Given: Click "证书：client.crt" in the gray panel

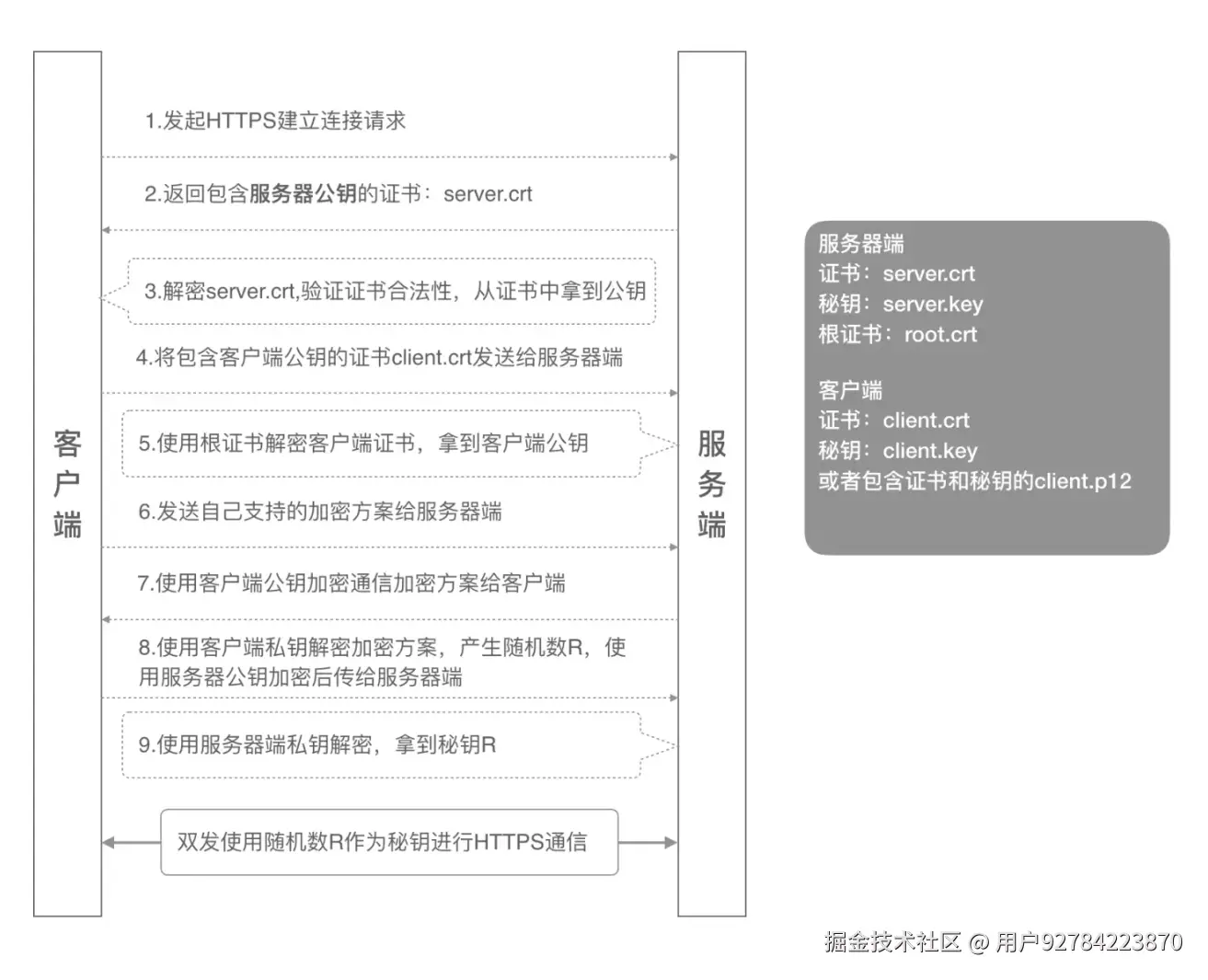Looking at the screenshot, I should point(894,421).
